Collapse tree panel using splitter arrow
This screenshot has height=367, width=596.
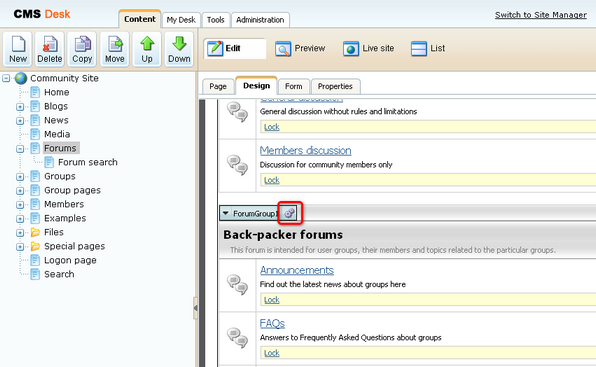pos(195,308)
